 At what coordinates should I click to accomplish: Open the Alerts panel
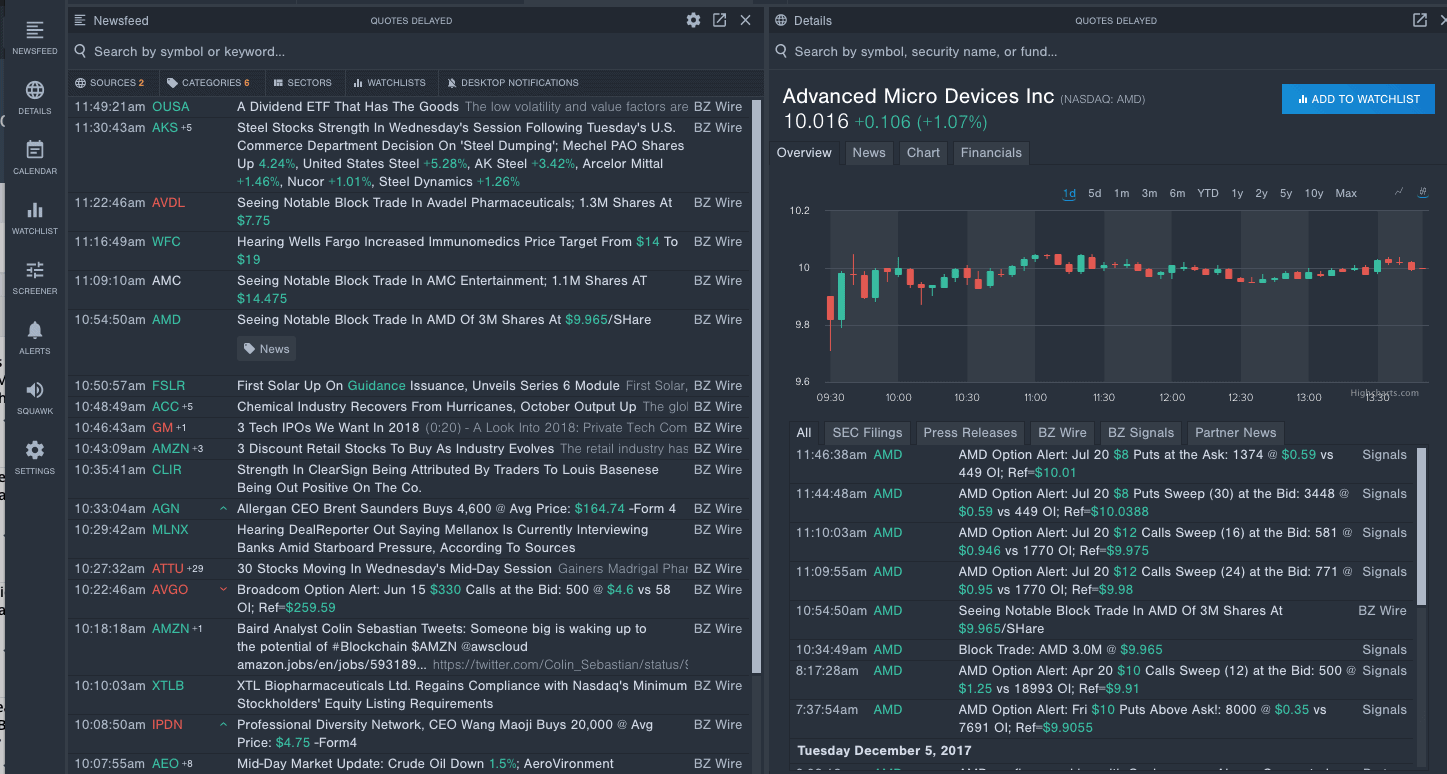coord(34,333)
